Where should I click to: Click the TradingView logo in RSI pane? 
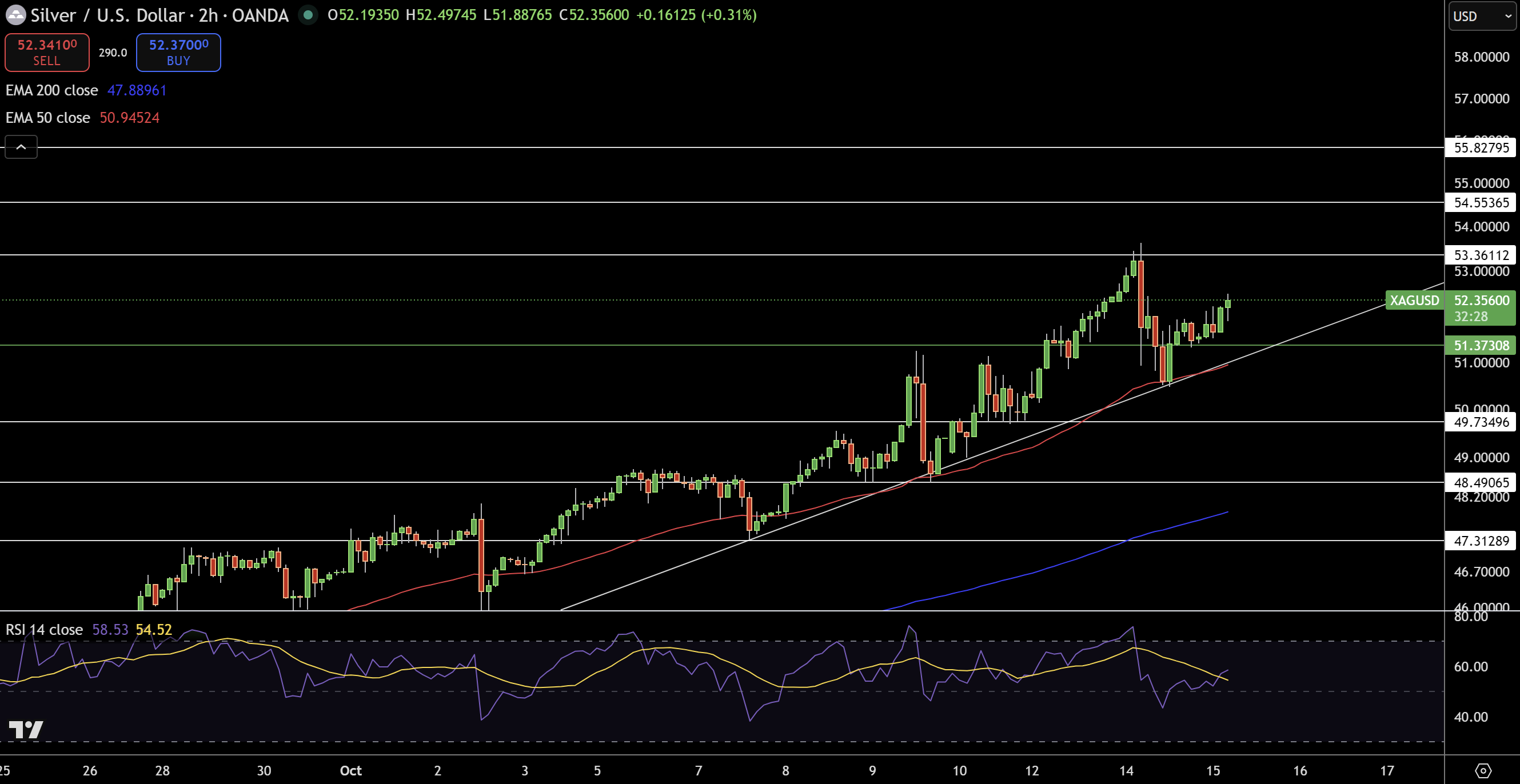point(26,730)
